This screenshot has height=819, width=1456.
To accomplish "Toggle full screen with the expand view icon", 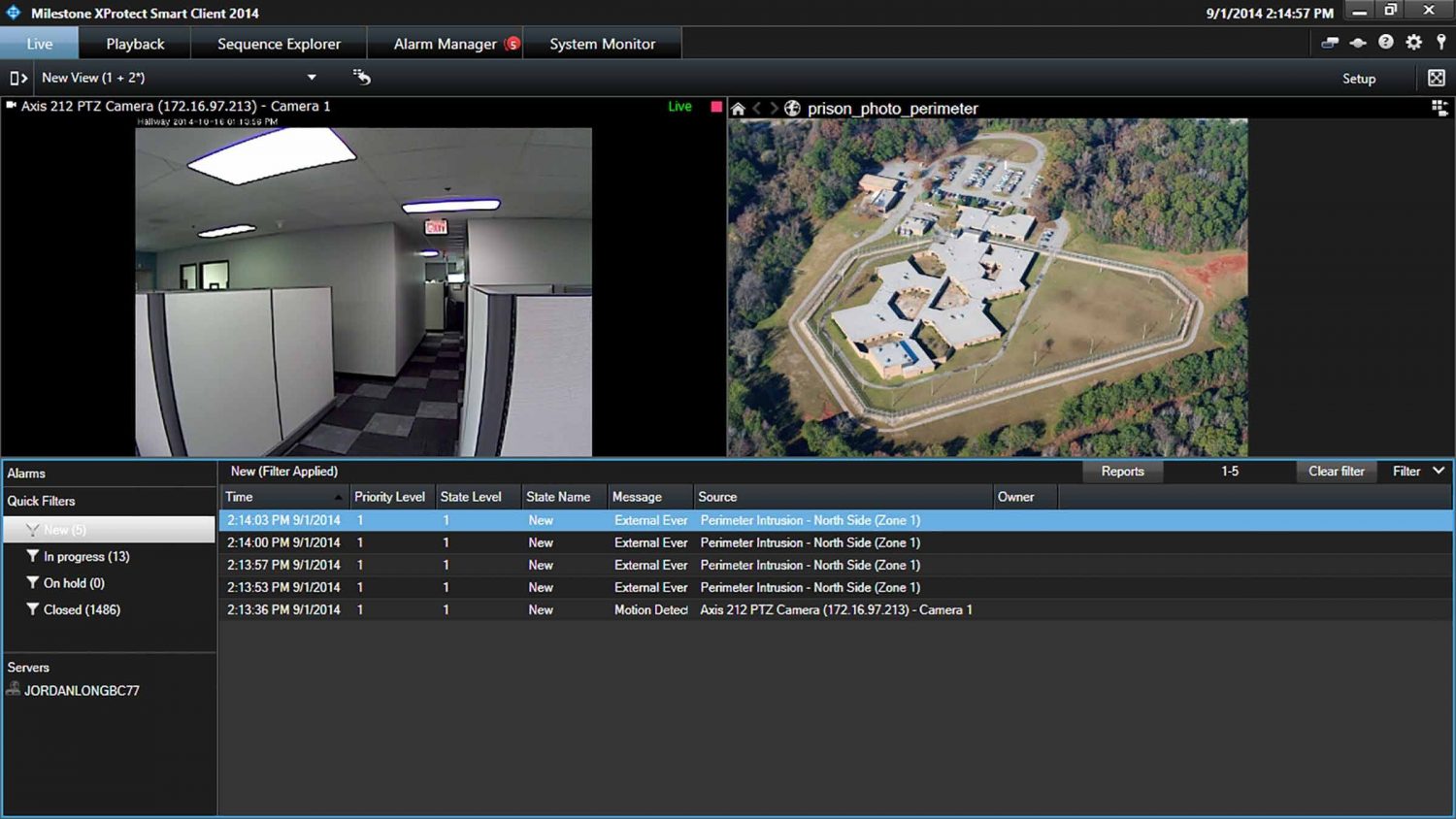I will (1439, 78).
